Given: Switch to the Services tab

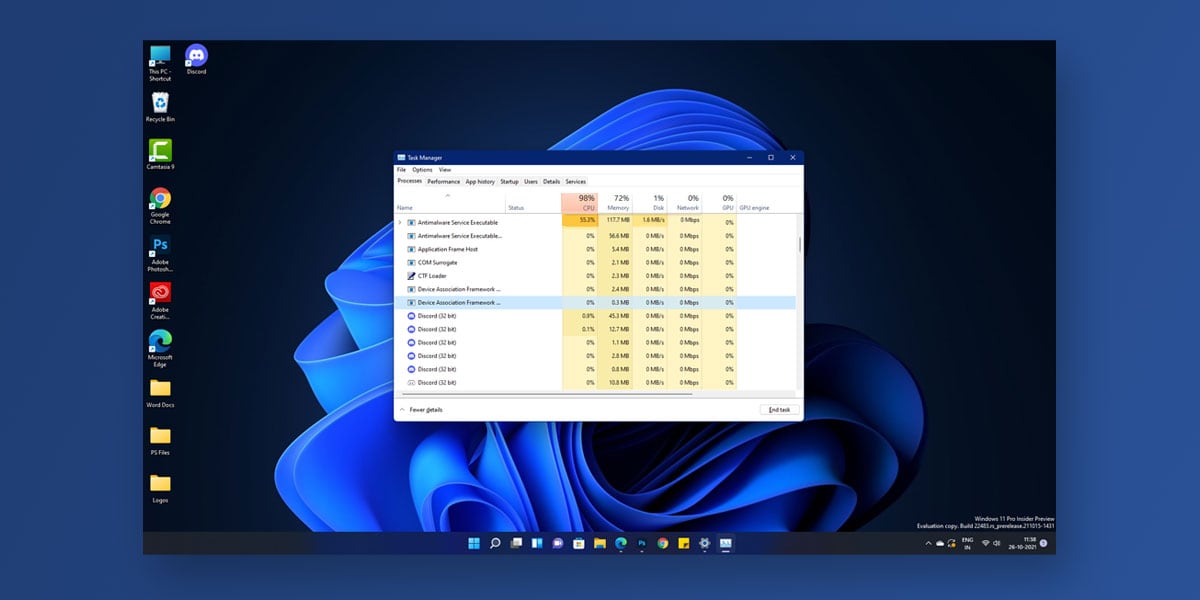Looking at the screenshot, I should (576, 182).
